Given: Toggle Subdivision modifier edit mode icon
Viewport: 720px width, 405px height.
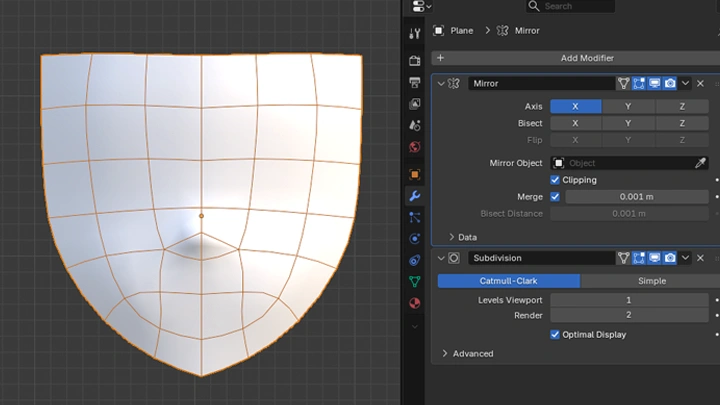Looking at the screenshot, I should [x=637, y=258].
